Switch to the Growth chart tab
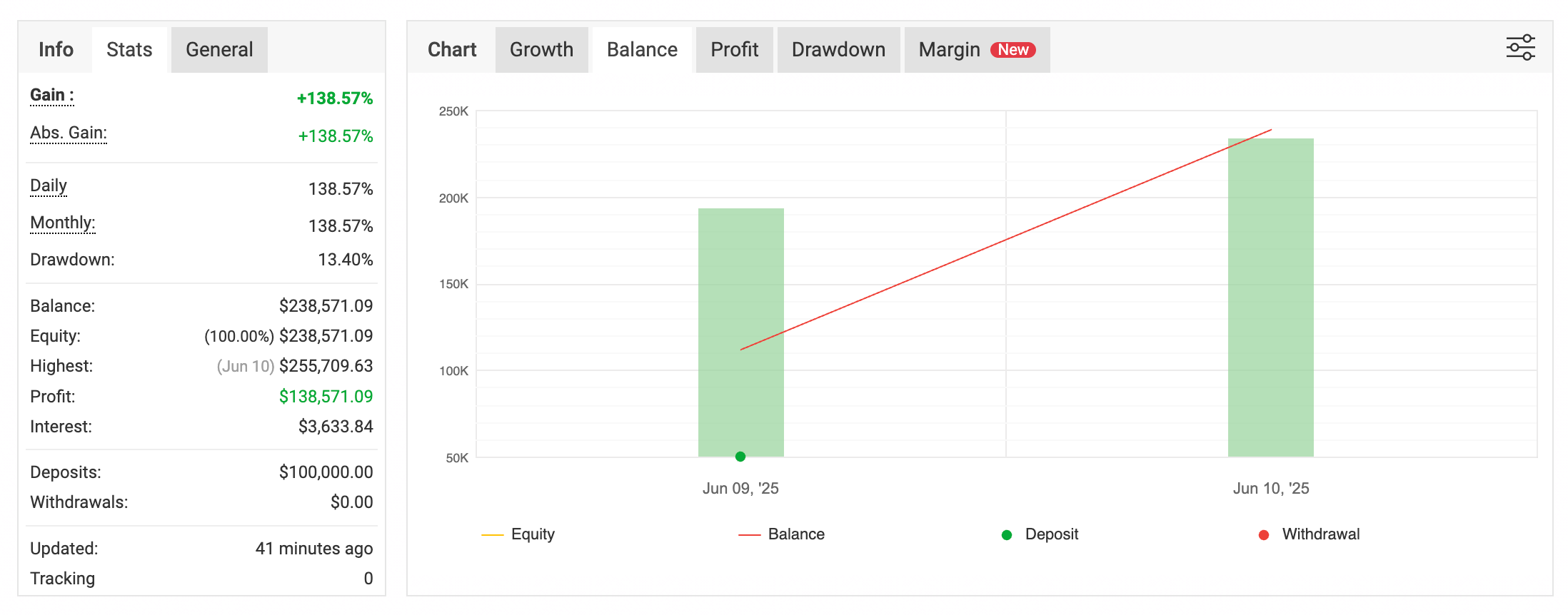 pyautogui.click(x=541, y=50)
